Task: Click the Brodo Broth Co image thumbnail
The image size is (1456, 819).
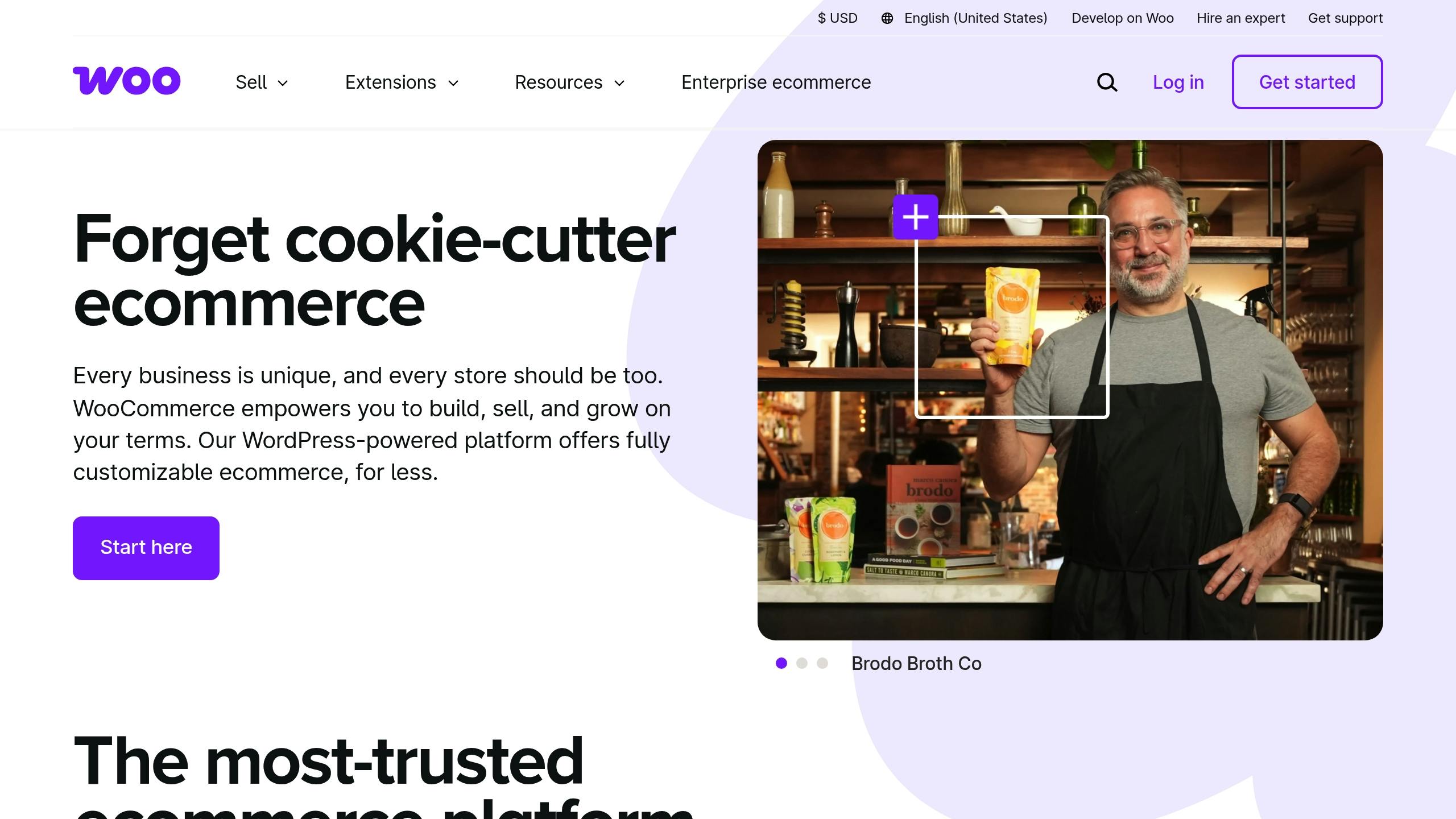Action: pyautogui.click(x=780, y=663)
